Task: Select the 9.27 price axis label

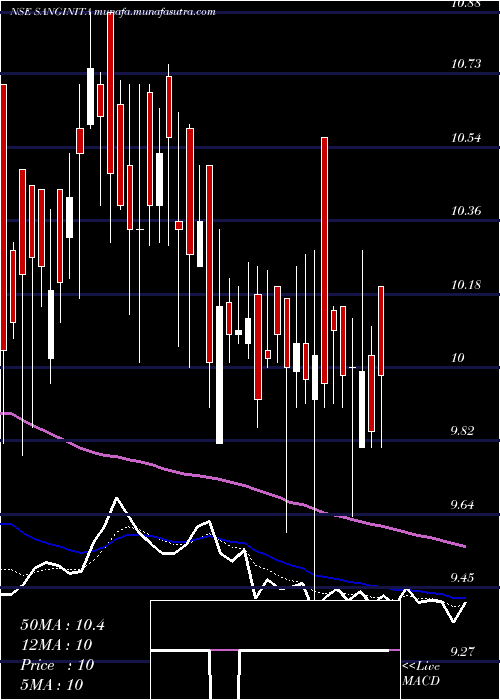Action: [x=463, y=652]
